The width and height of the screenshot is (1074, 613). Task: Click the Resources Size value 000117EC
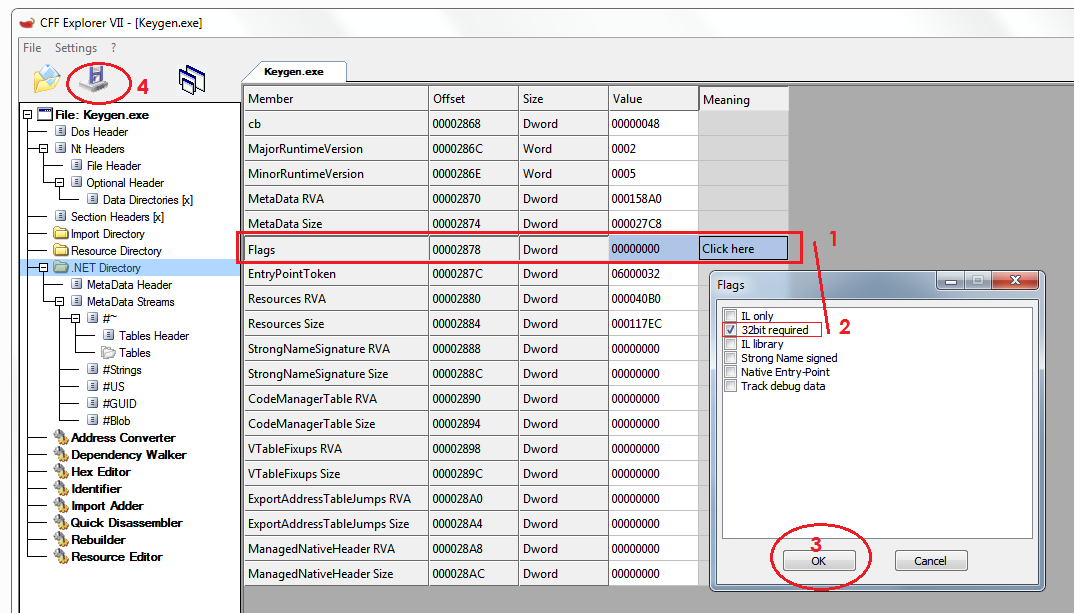[x=653, y=324]
